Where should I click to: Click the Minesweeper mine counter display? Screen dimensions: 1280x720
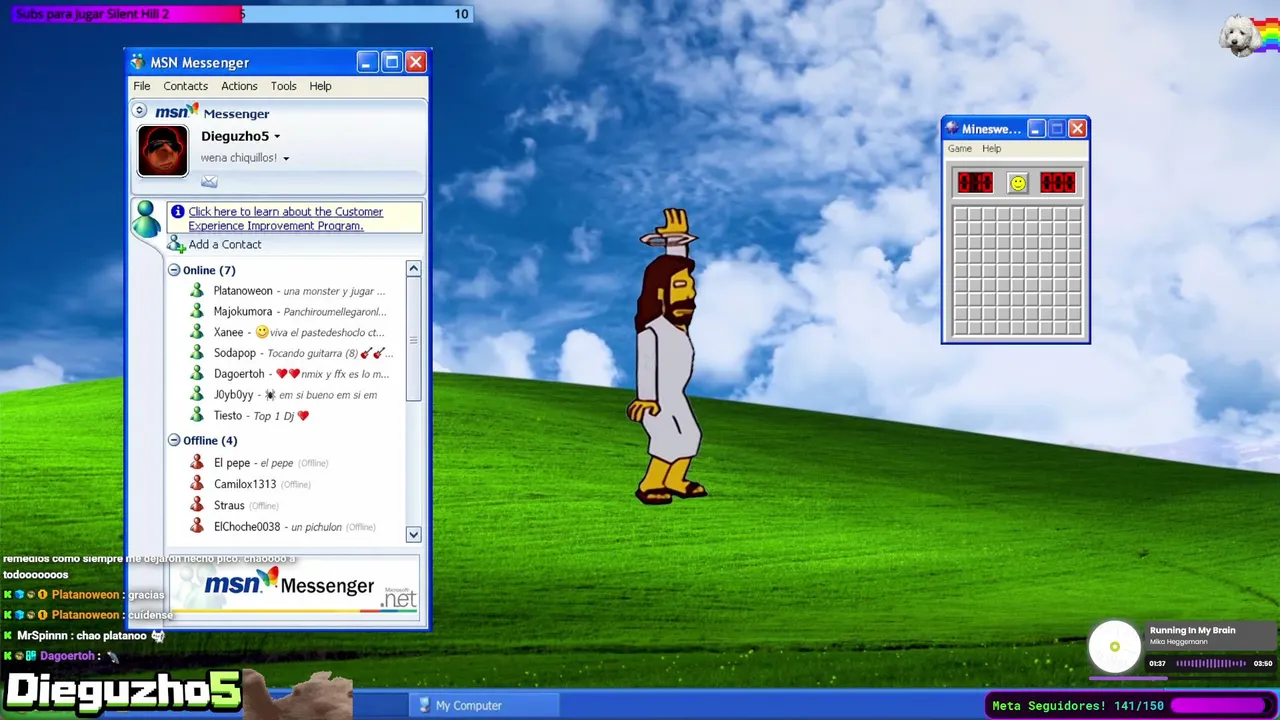tap(975, 183)
